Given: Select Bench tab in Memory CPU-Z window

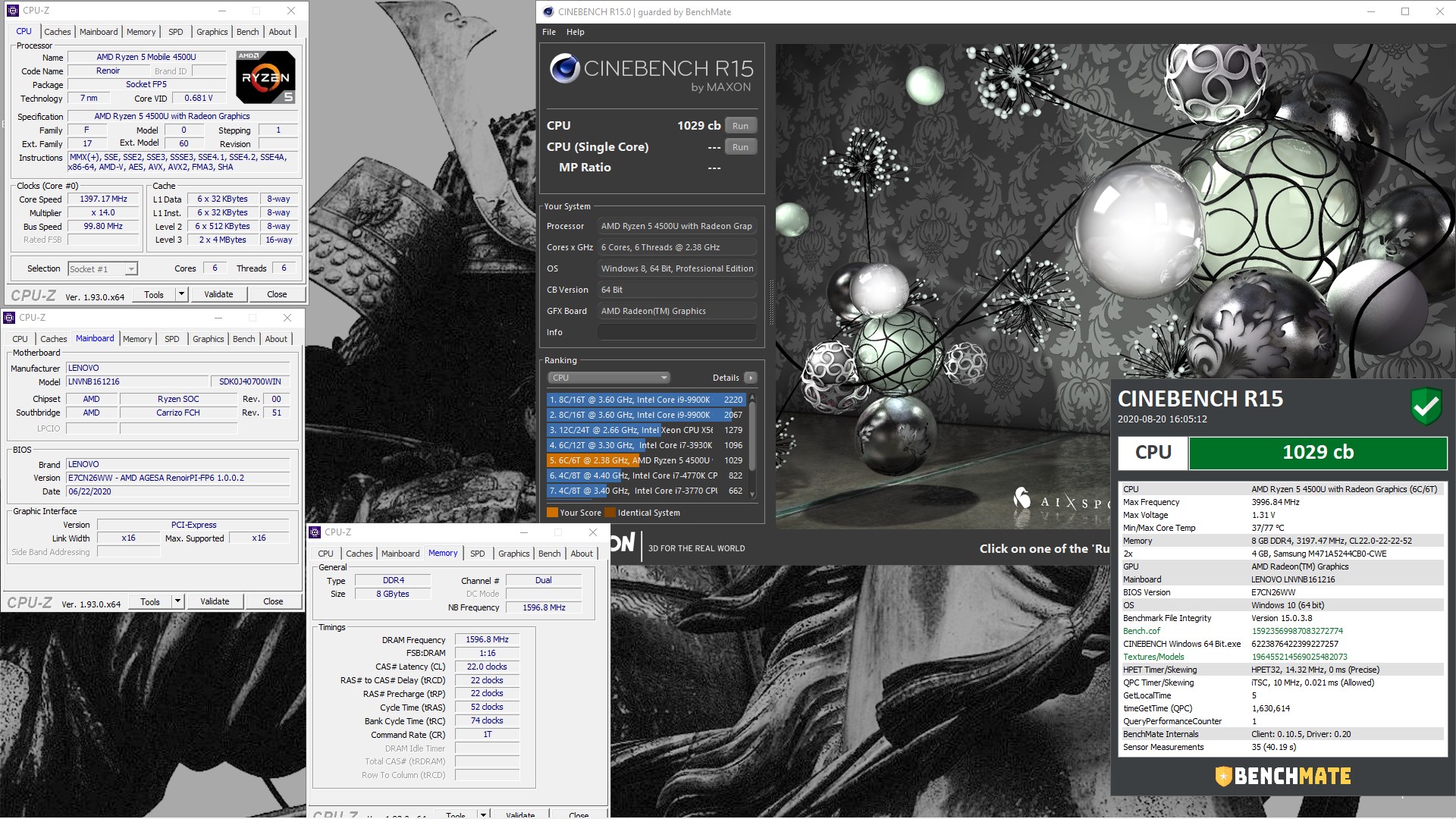Looking at the screenshot, I should [x=549, y=554].
